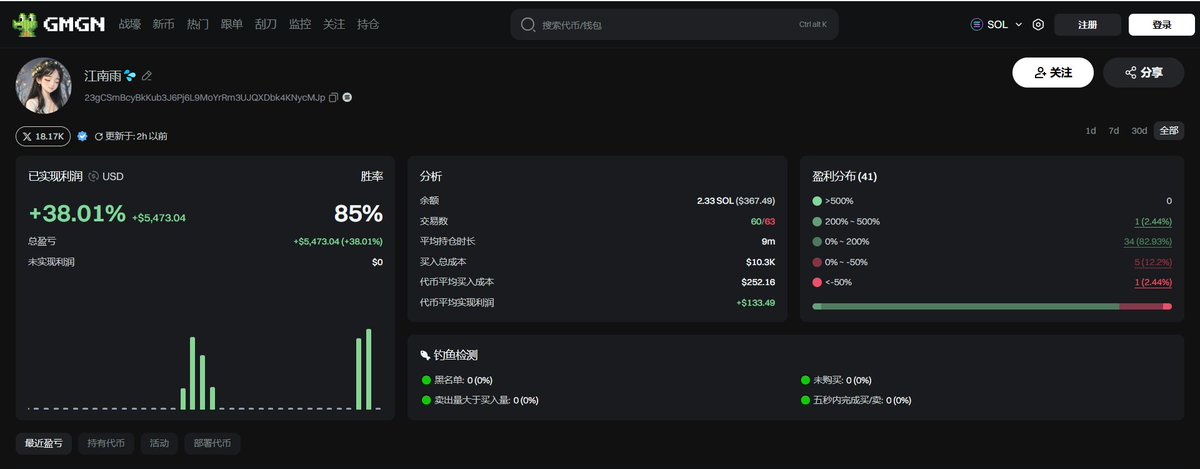The width and height of the screenshot is (1200, 469).
Task: Follow this wallet with 关注 button
Action: click(1053, 73)
